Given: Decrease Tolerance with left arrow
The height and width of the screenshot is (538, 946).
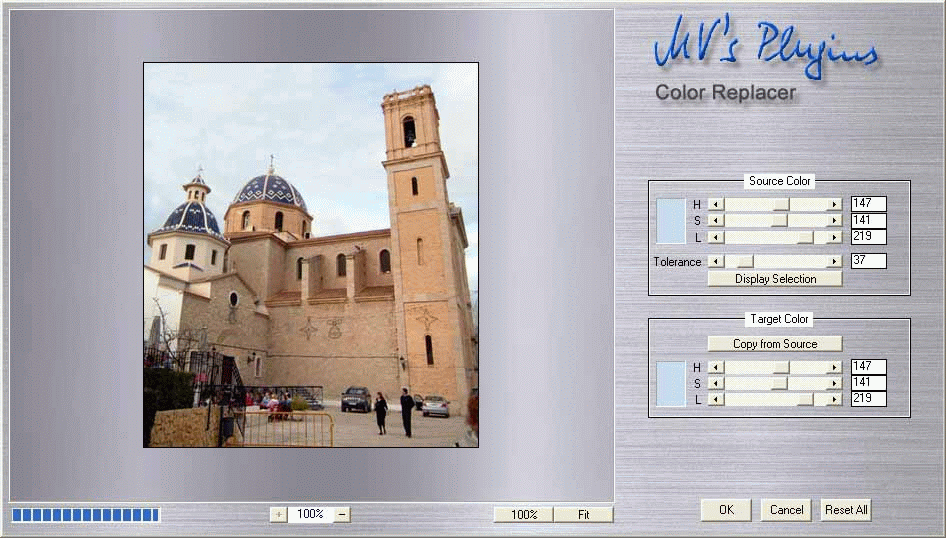Looking at the screenshot, I should 716,261.
